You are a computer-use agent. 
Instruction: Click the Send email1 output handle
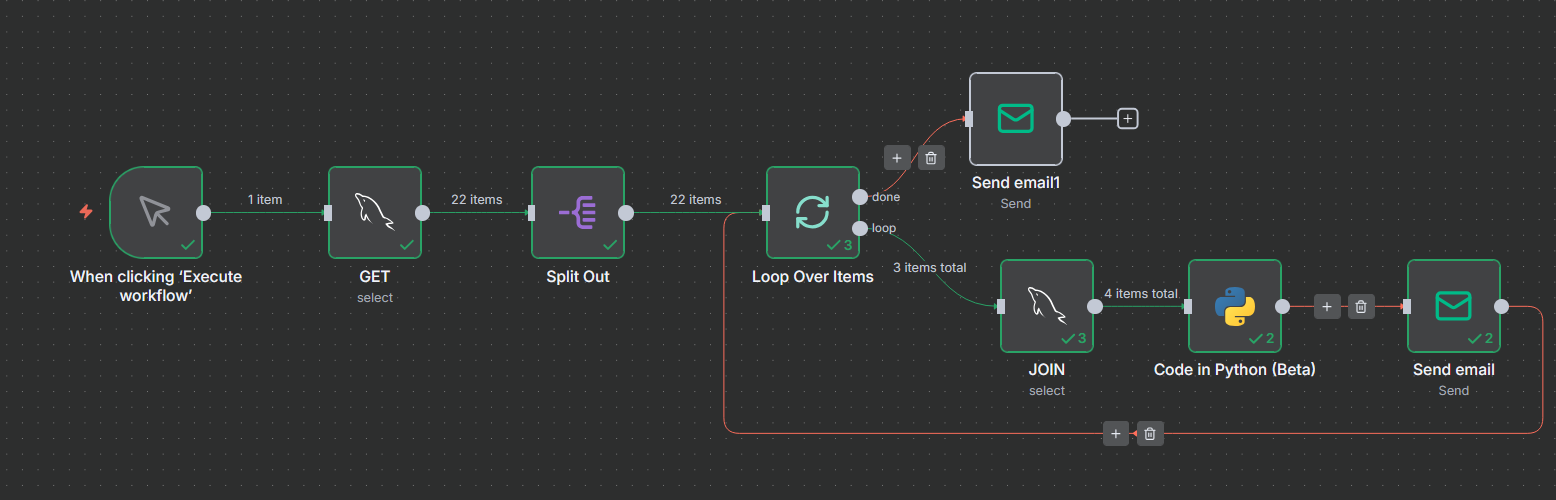[x=1064, y=119]
